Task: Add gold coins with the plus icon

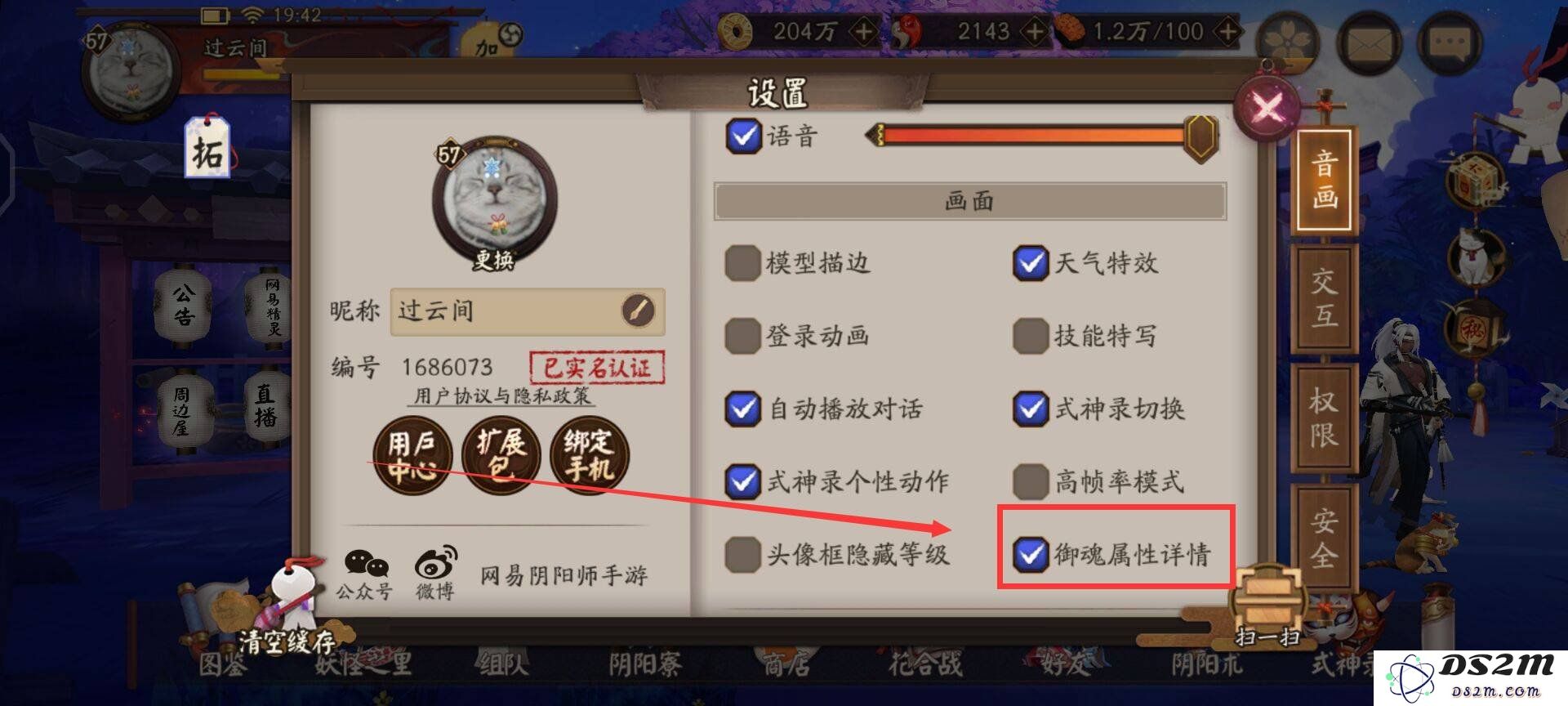Action: 863,32
